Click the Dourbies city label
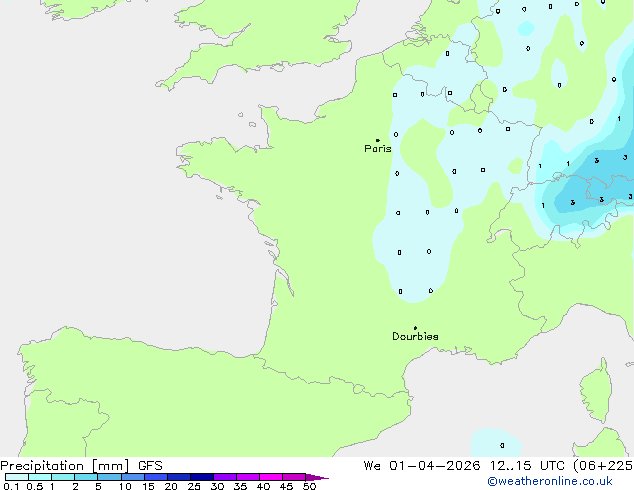 coord(415,336)
